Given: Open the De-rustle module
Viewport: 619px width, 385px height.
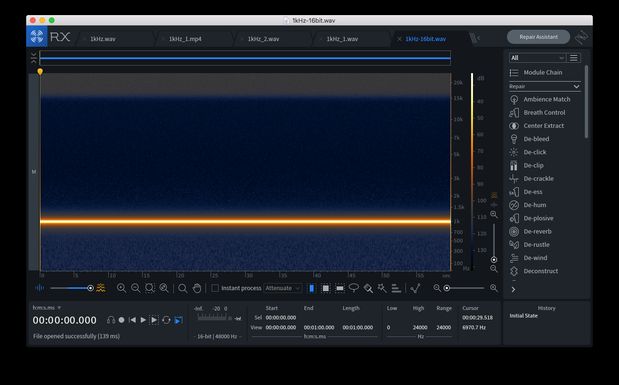Looking at the screenshot, I should 529,245.
